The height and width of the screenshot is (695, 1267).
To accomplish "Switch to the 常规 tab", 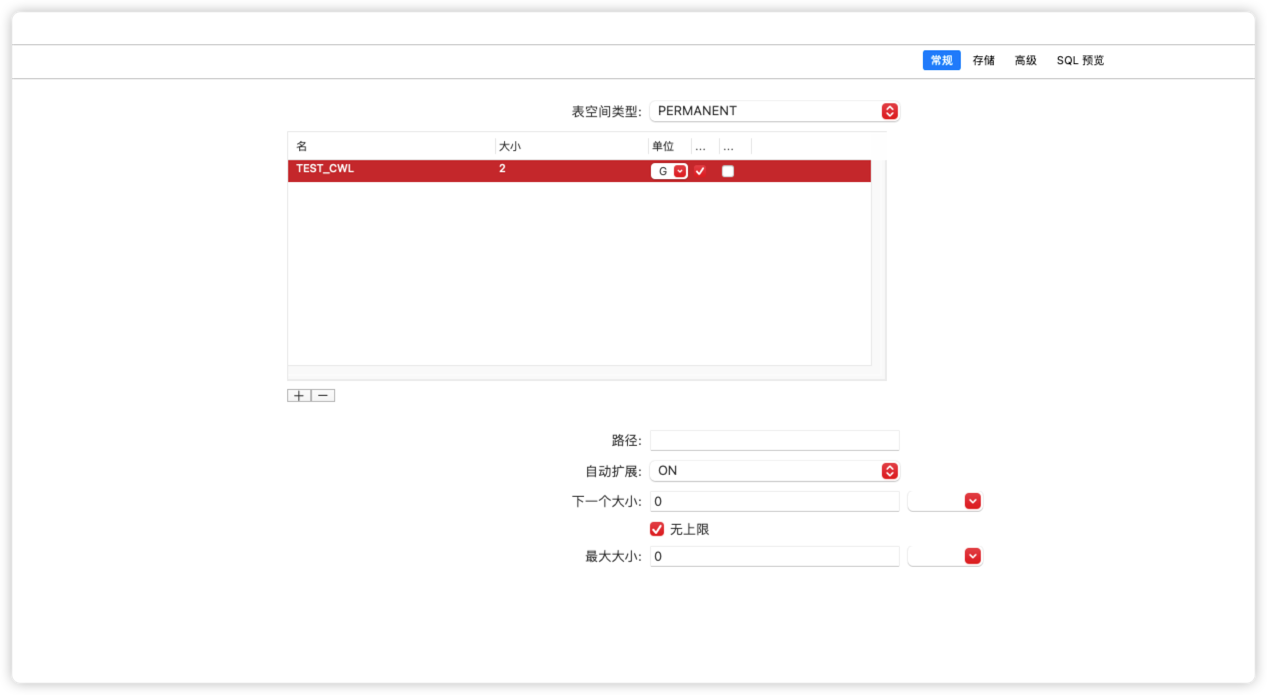I will [x=941, y=60].
